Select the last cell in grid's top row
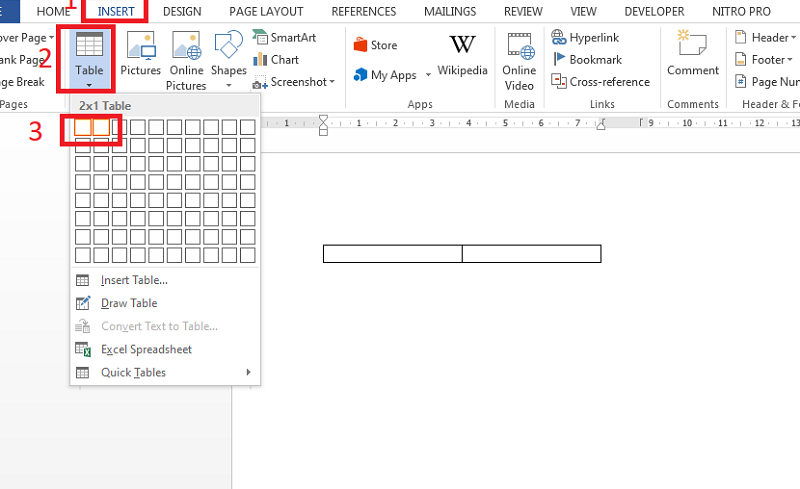The height and width of the screenshot is (489, 800). pyautogui.click(x=247, y=127)
